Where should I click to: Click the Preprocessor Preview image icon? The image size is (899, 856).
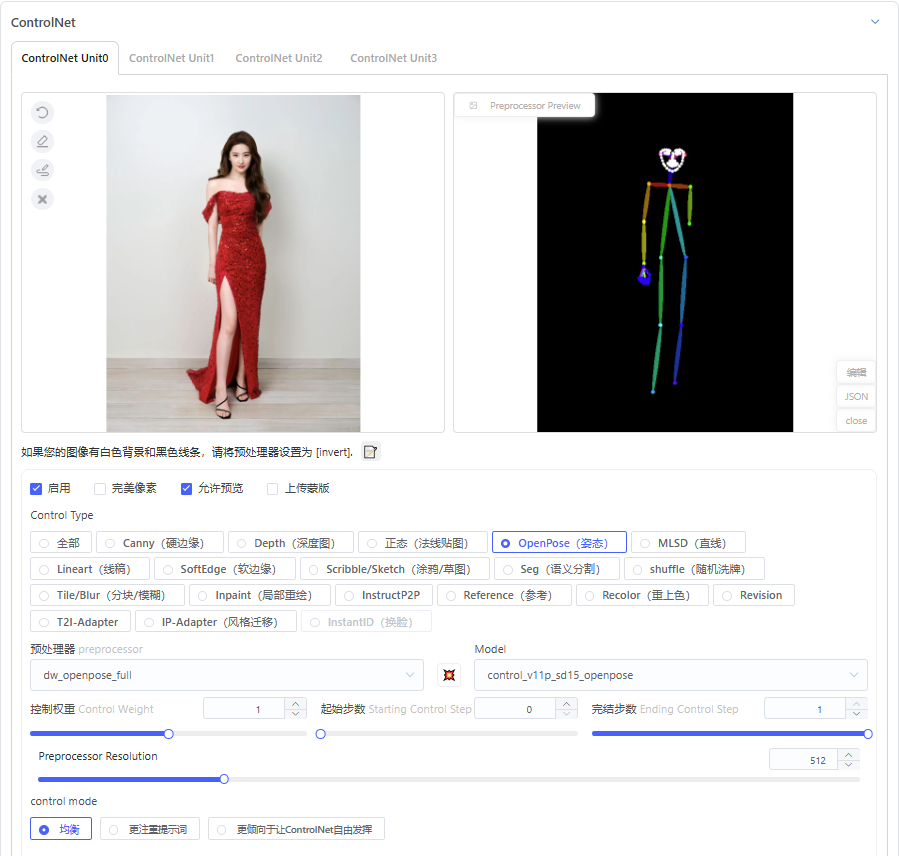click(474, 105)
